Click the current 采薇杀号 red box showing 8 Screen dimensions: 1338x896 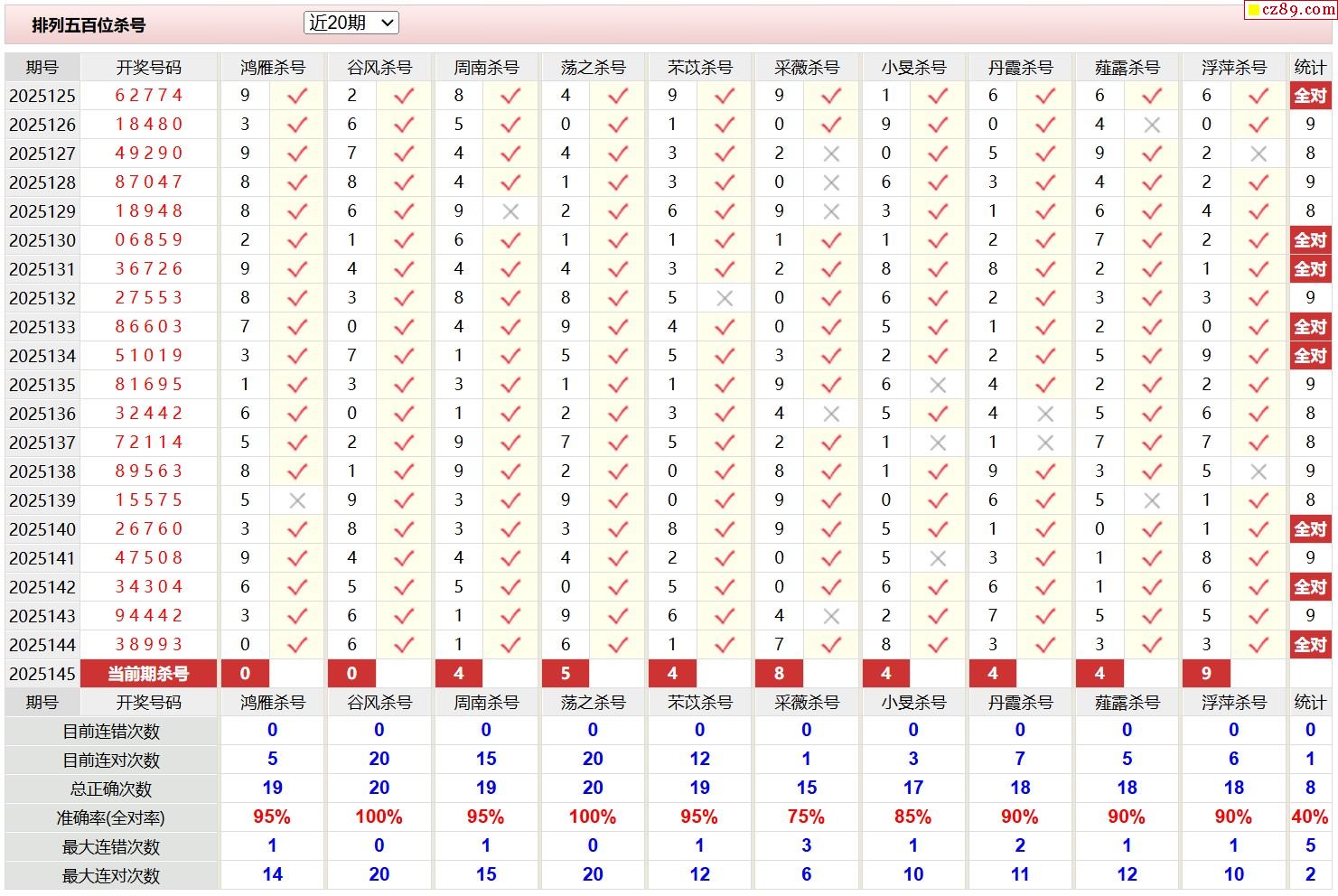[779, 674]
